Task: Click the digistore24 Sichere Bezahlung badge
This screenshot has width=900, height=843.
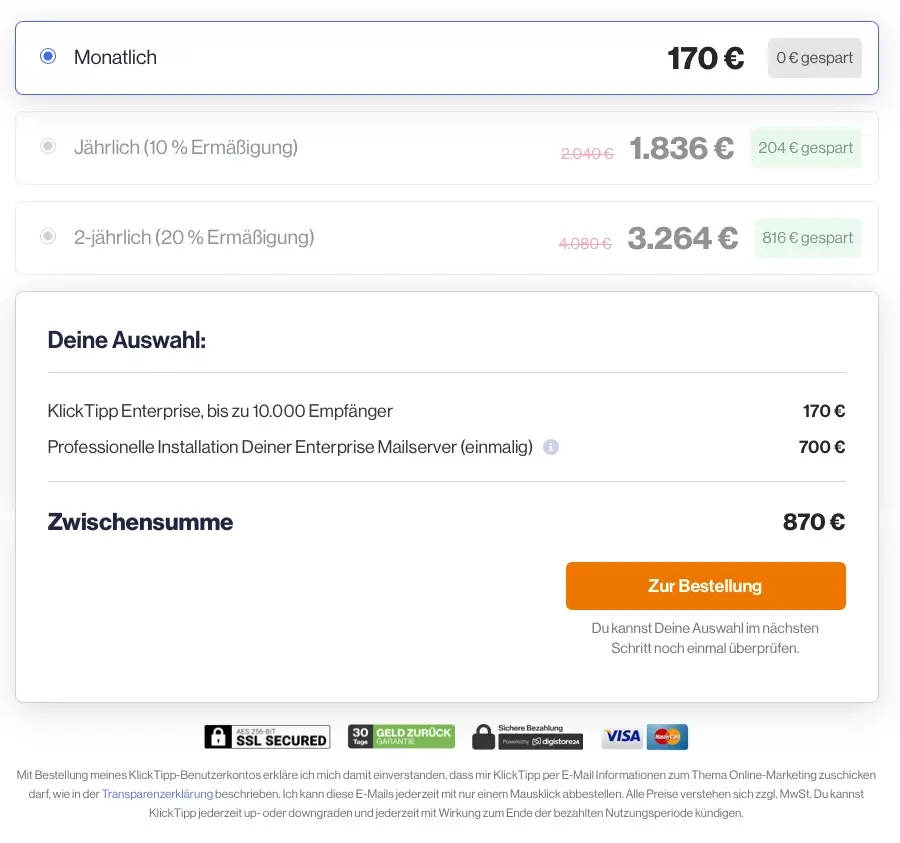Action: [527, 736]
